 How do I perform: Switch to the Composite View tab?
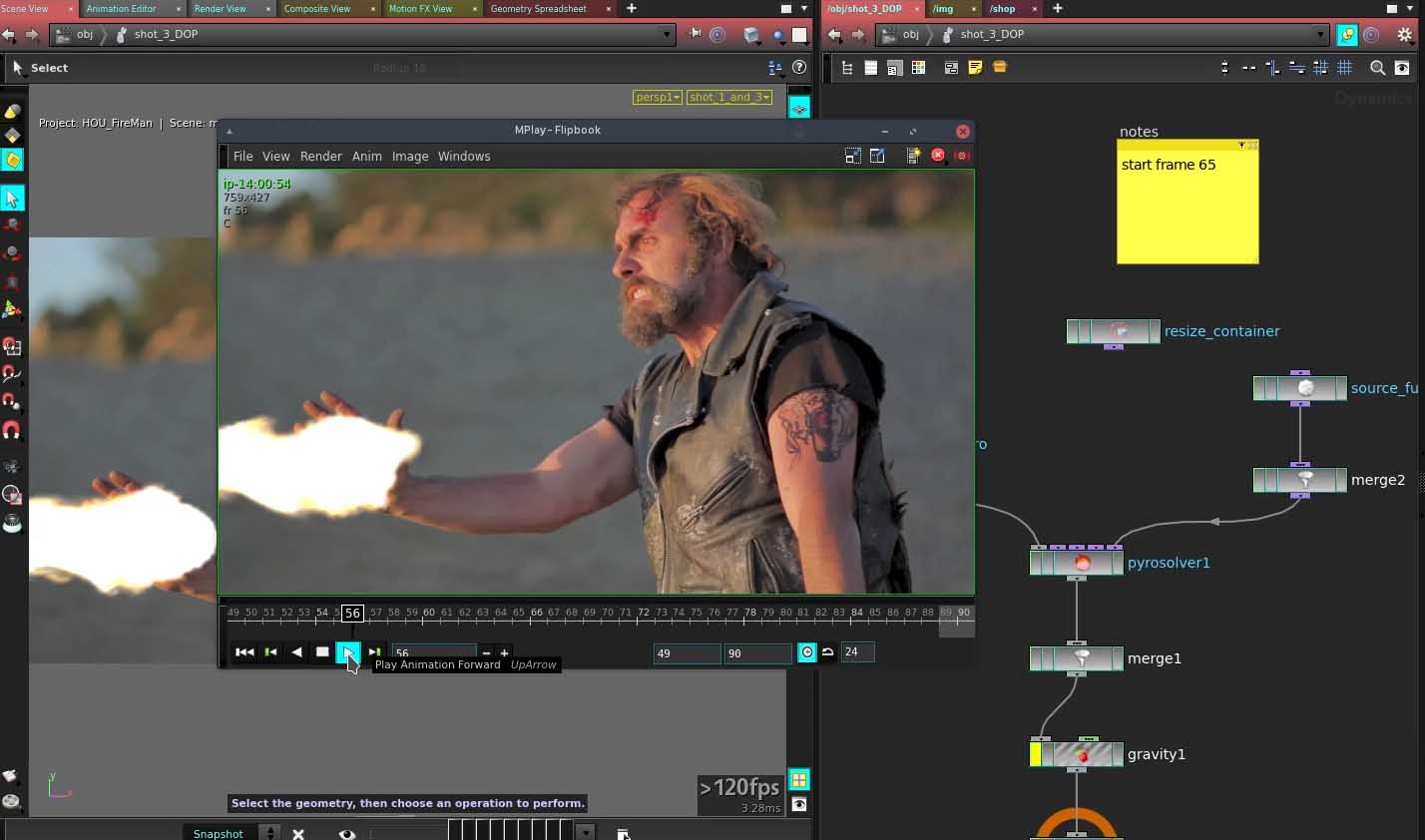click(316, 9)
